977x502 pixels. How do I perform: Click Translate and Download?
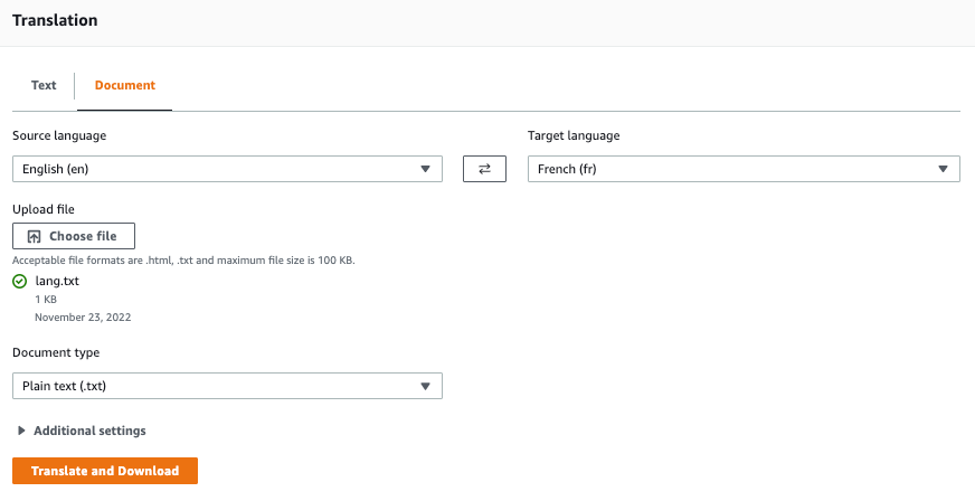click(105, 470)
